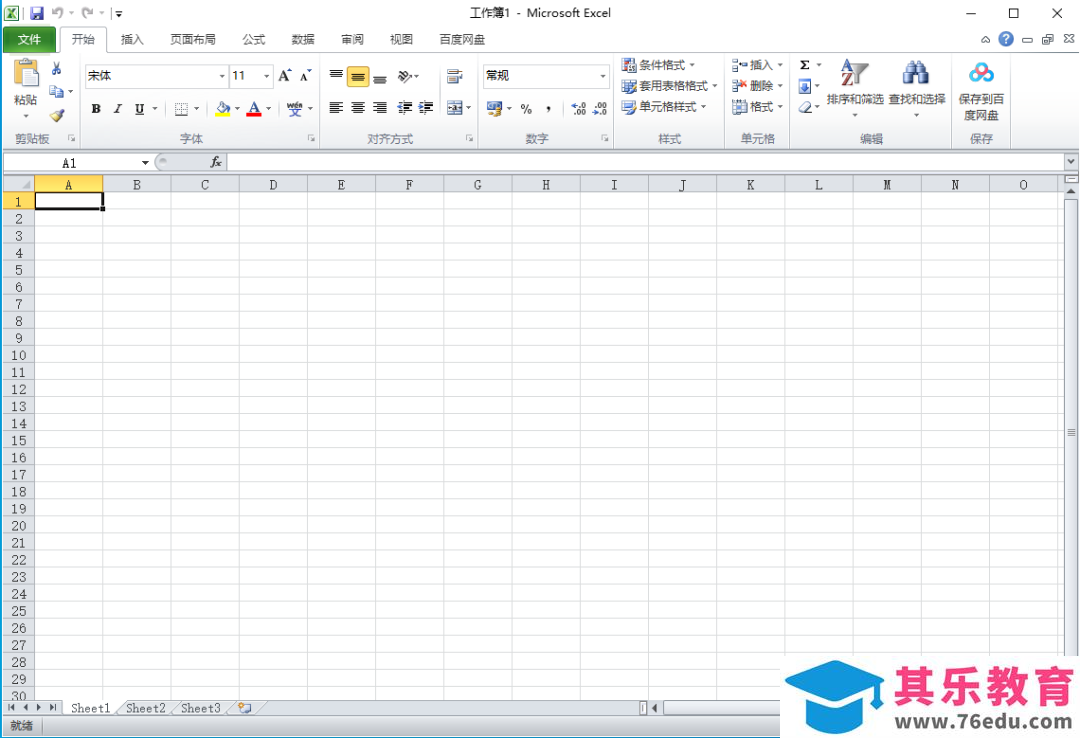The width and height of the screenshot is (1080, 738).
Task: Click the AutoSum sigma icon
Action: (804, 65)
